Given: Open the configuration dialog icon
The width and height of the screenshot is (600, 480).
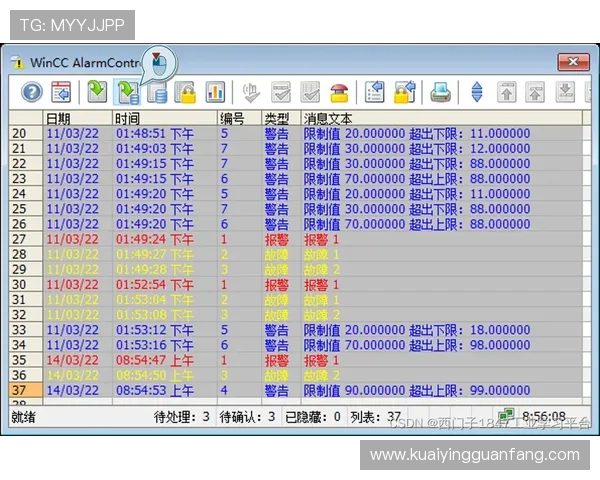Looking at the screenshot, I should click(61, 92).
